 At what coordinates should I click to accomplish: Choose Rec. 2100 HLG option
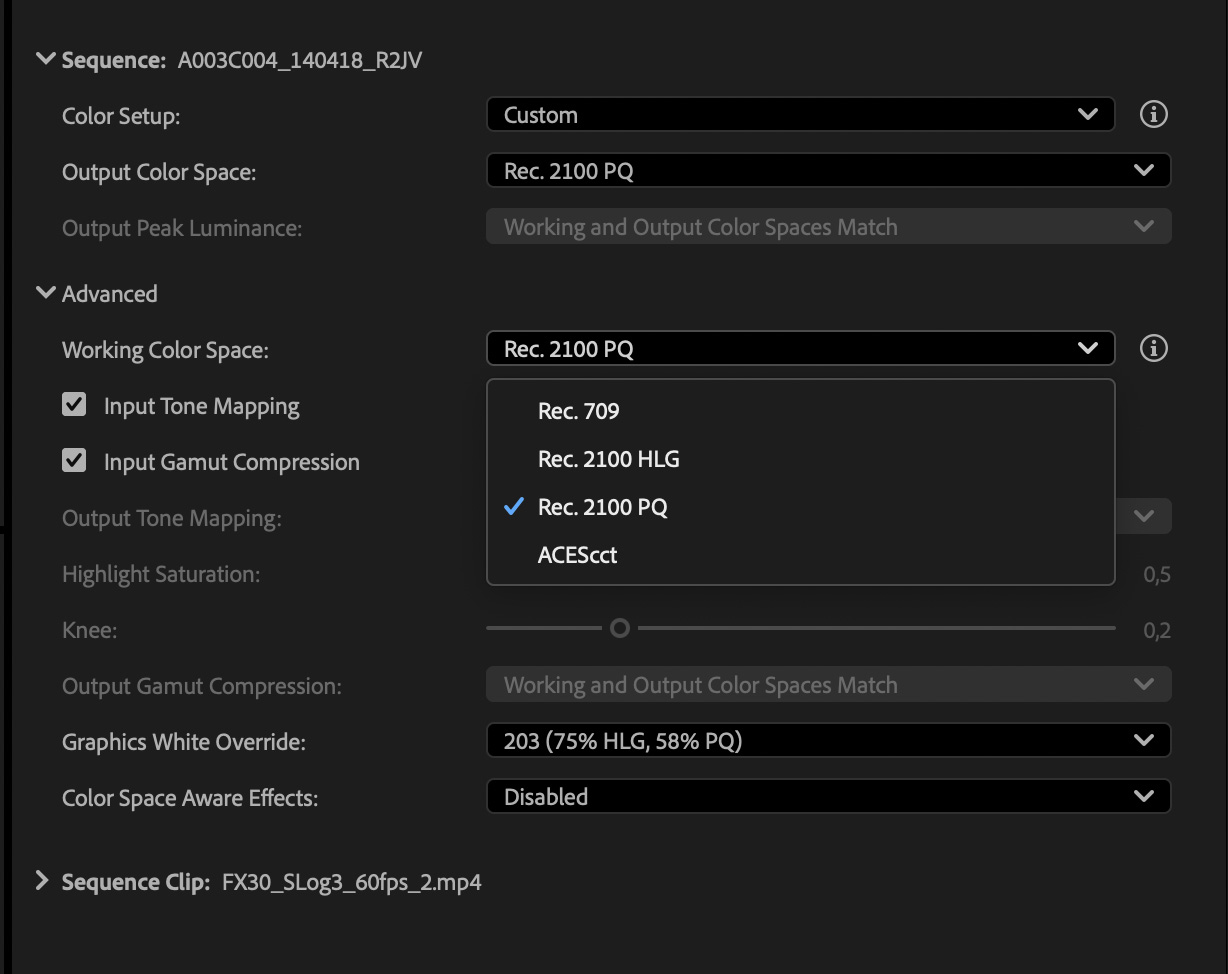tap(608, 459)
